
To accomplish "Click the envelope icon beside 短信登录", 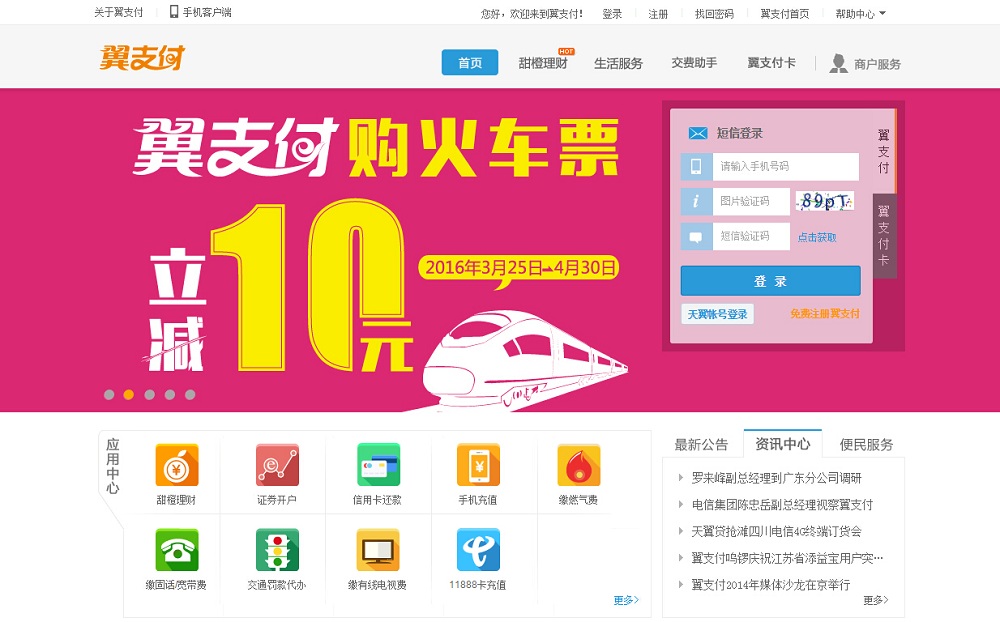I will (x=698, y=133).
